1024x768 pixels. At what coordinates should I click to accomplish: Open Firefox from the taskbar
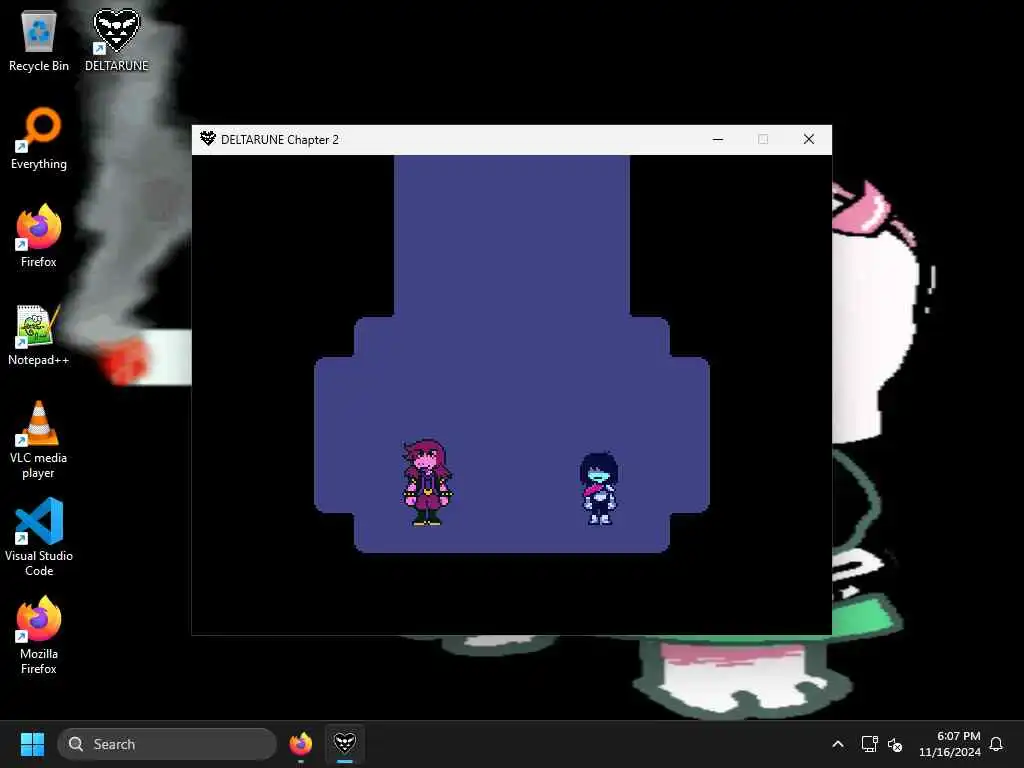(300, 744)
